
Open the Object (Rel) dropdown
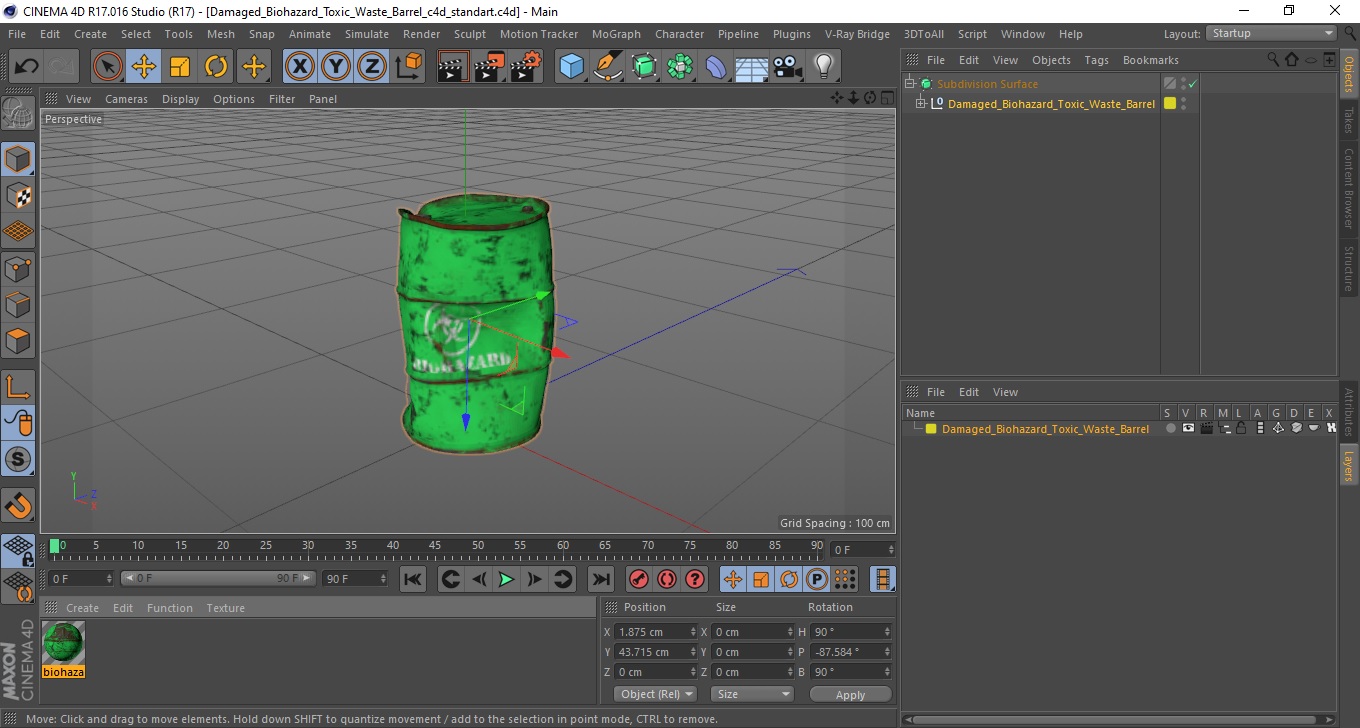click(x=655, y=694)
